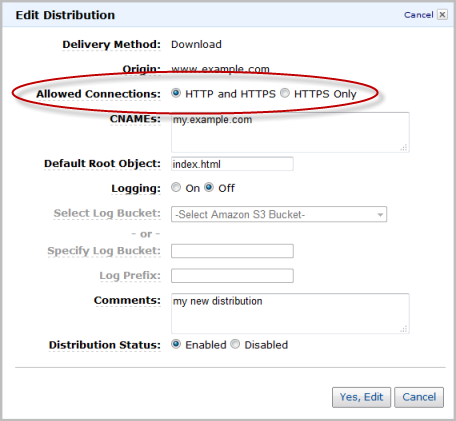Click the S3 bucket dropdown arrow

tap(380, 215)
